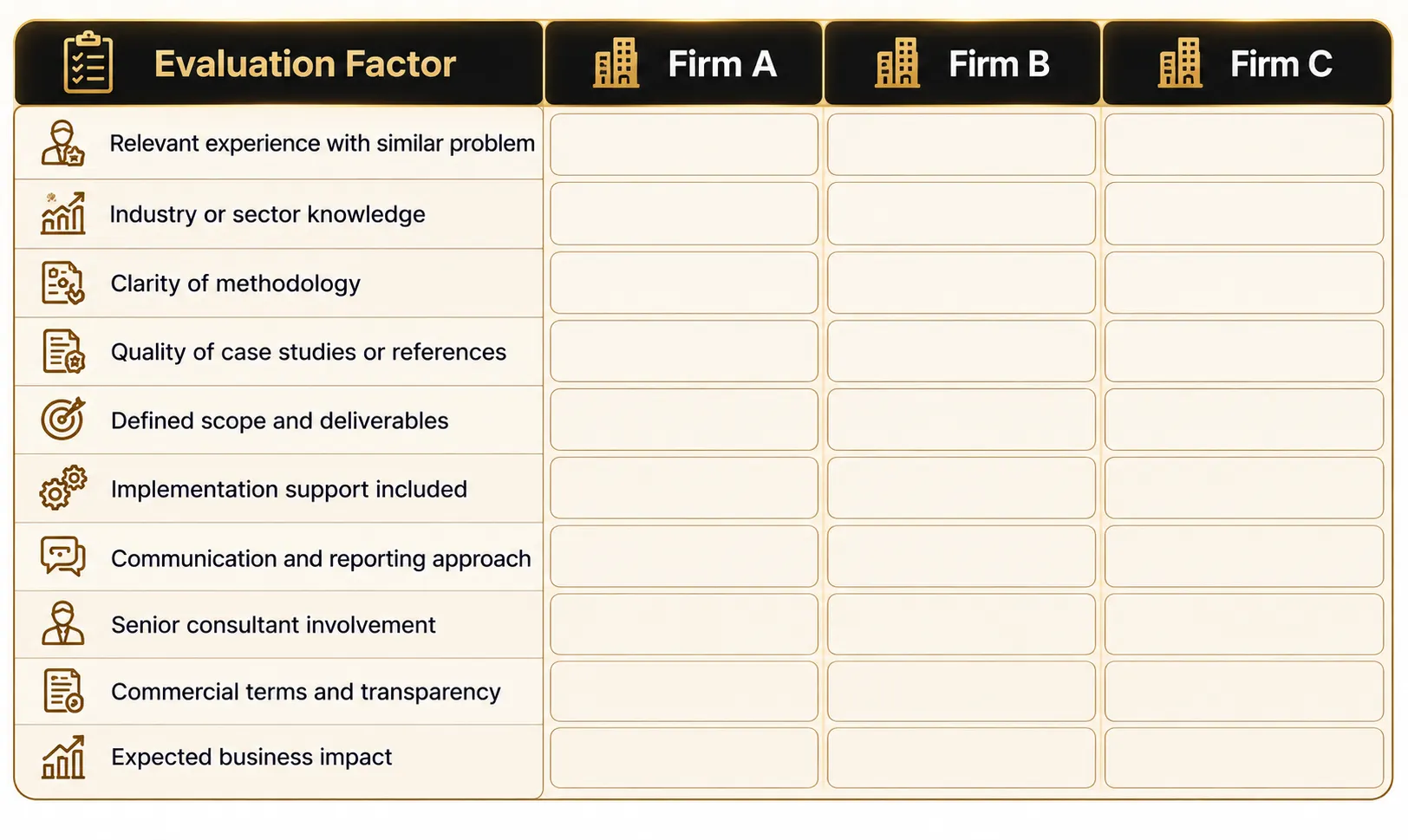The width and height of the screenshot is (1408, 840).
Task: Click the checklist clipboard icon in header
Action: click(88, 62)
